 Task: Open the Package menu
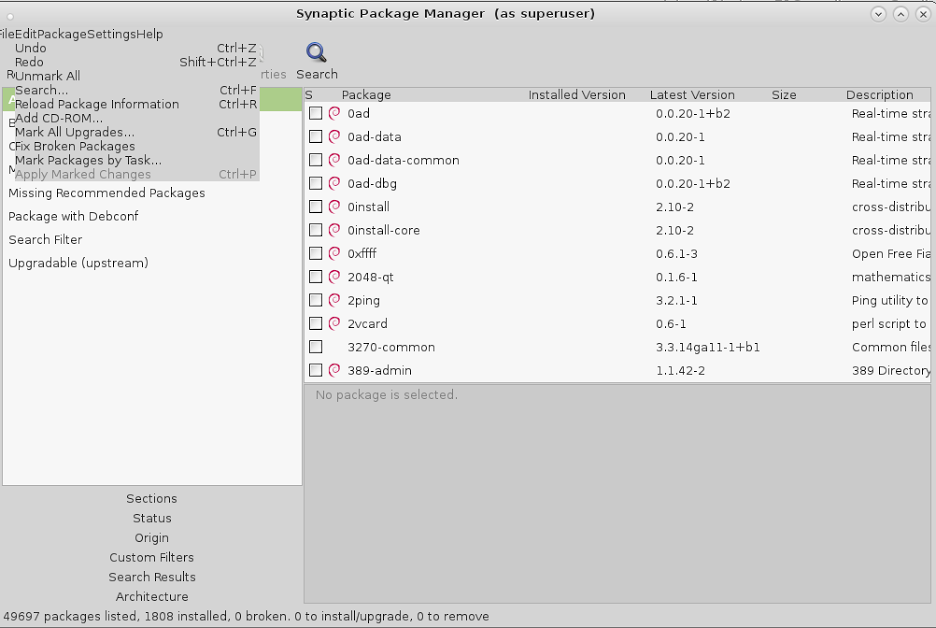coord(62,34)
